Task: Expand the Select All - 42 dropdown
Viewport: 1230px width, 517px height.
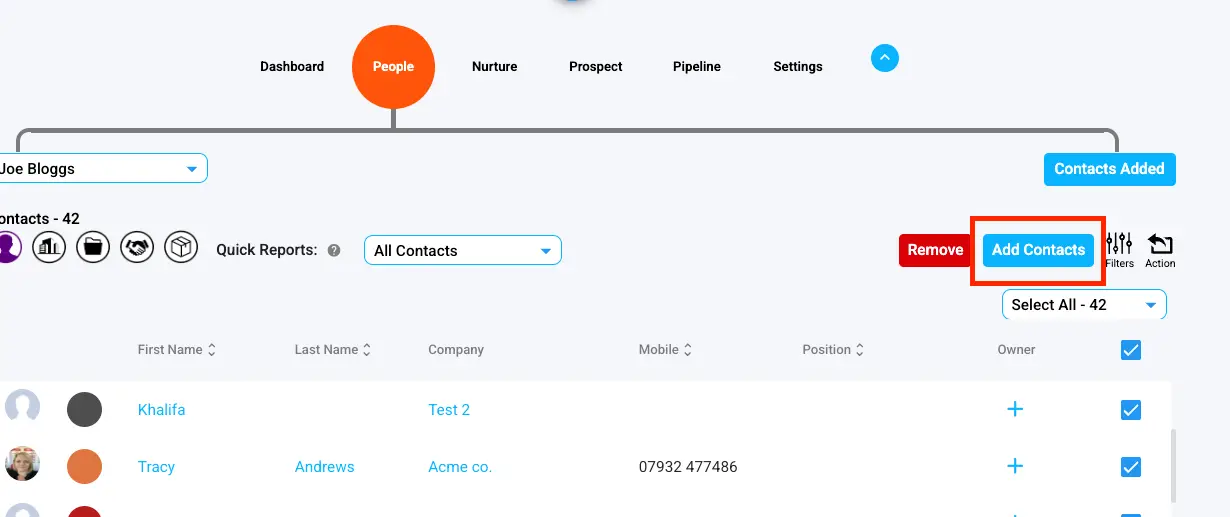Action: [x=1084, y=305]
